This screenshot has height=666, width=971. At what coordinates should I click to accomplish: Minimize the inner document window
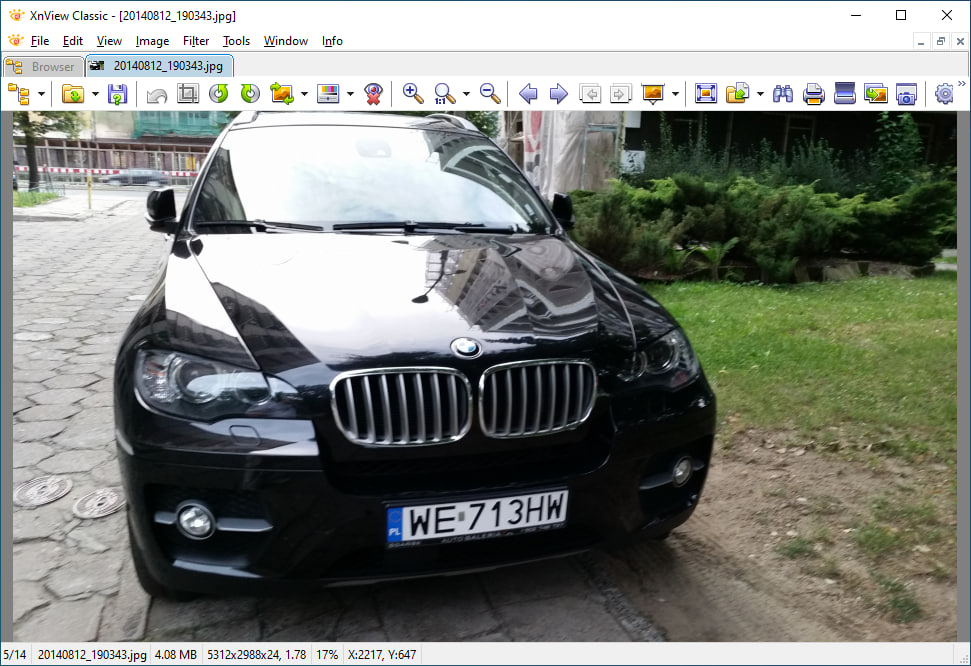click(921, 42)
